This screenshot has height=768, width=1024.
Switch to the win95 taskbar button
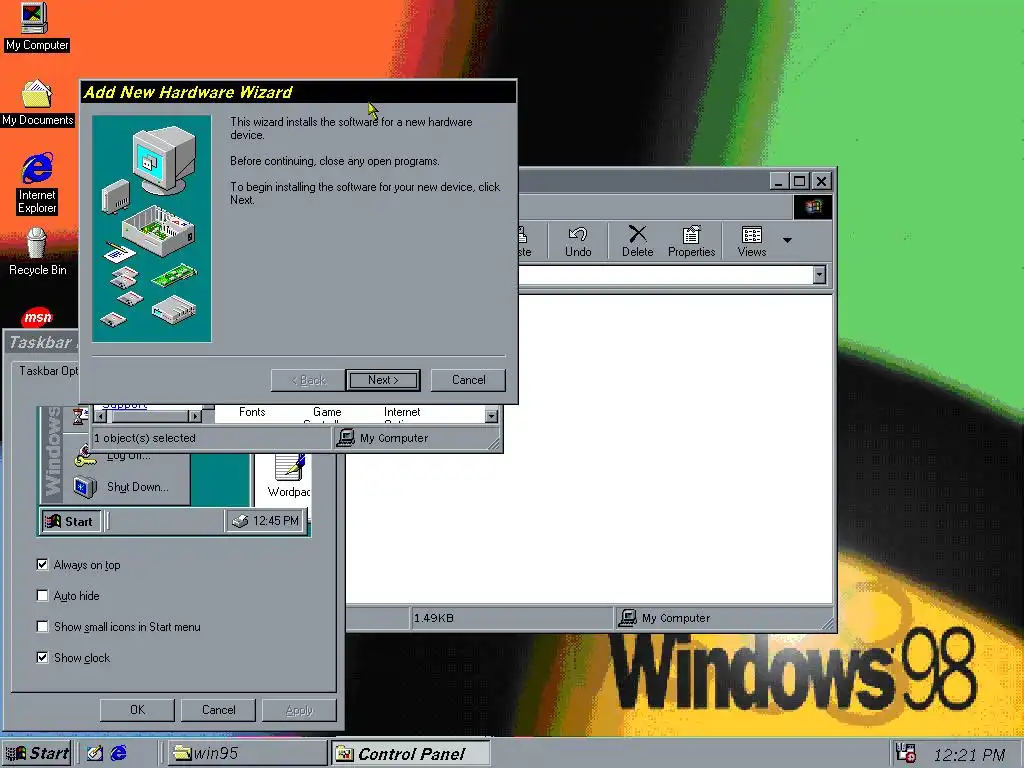point(247,754)
